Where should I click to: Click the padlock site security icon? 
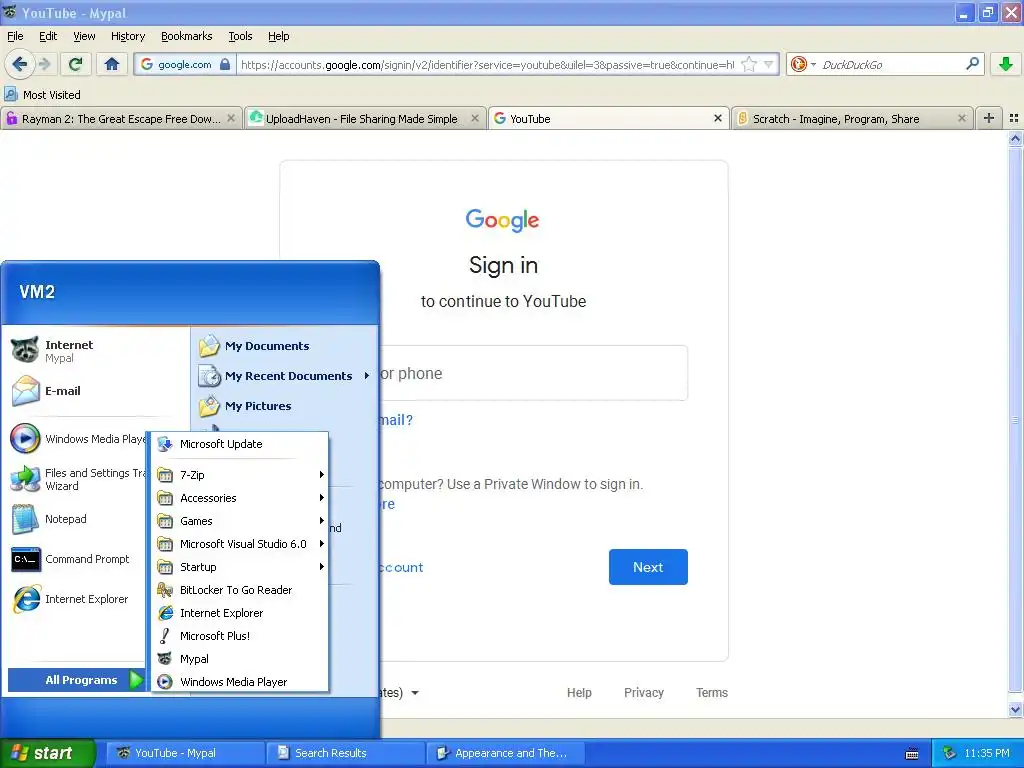(225, 64)
